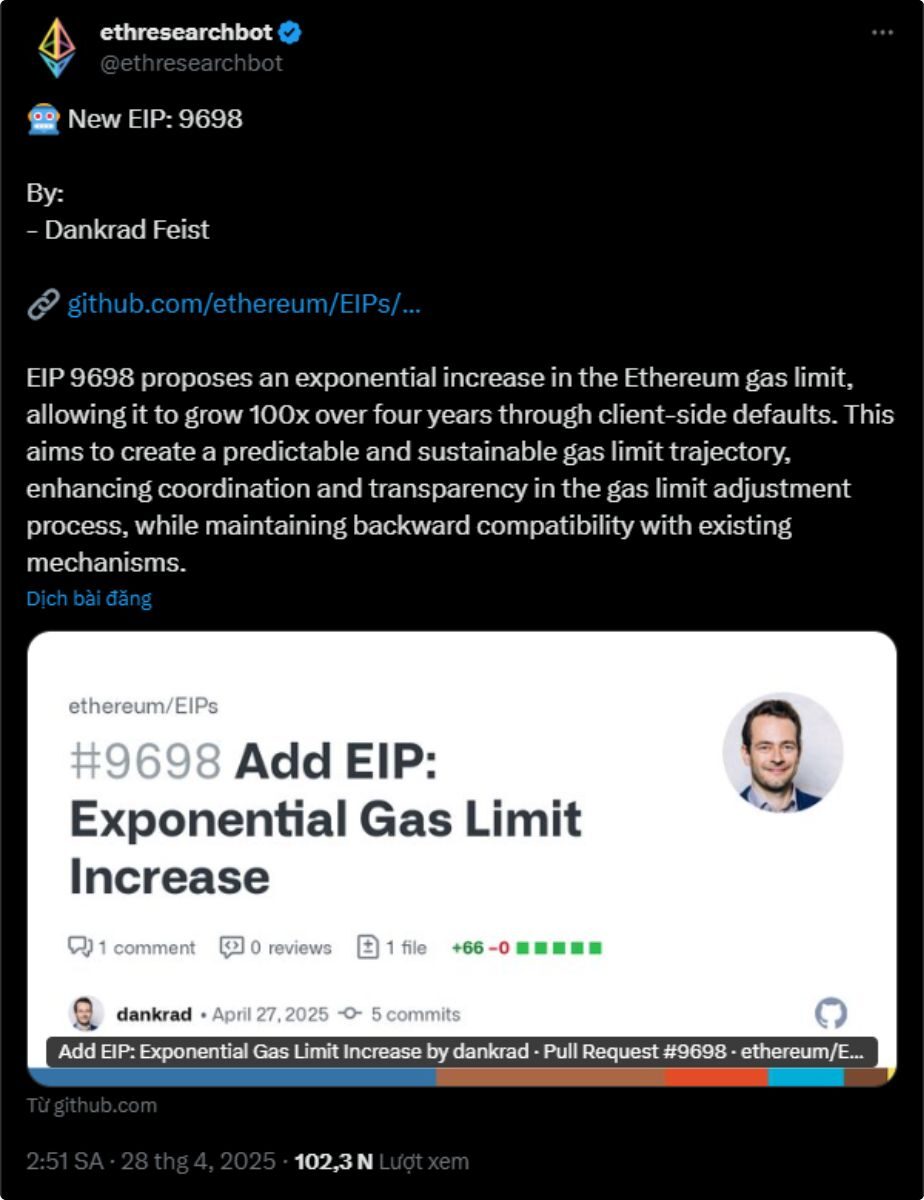Click "Dịch bài đăng" translate link
The height and width of the screenshot is (1200, 924).
click(x=89, y=599)
